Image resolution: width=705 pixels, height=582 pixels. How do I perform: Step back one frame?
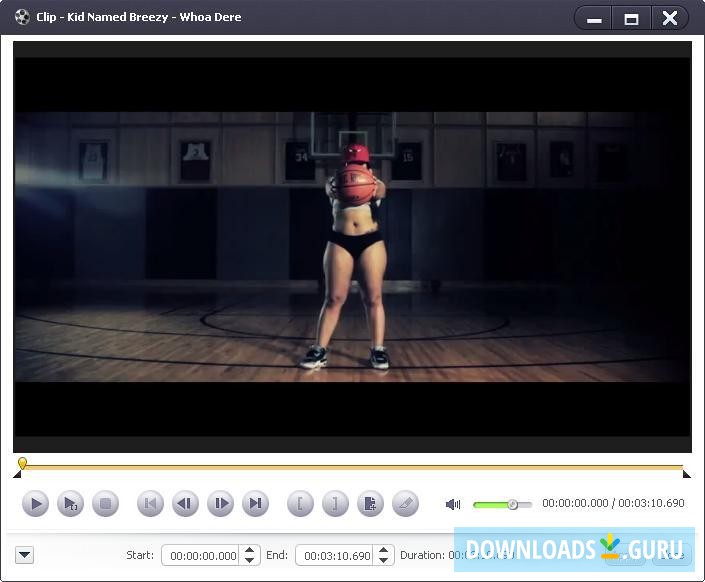coord(185,503)
